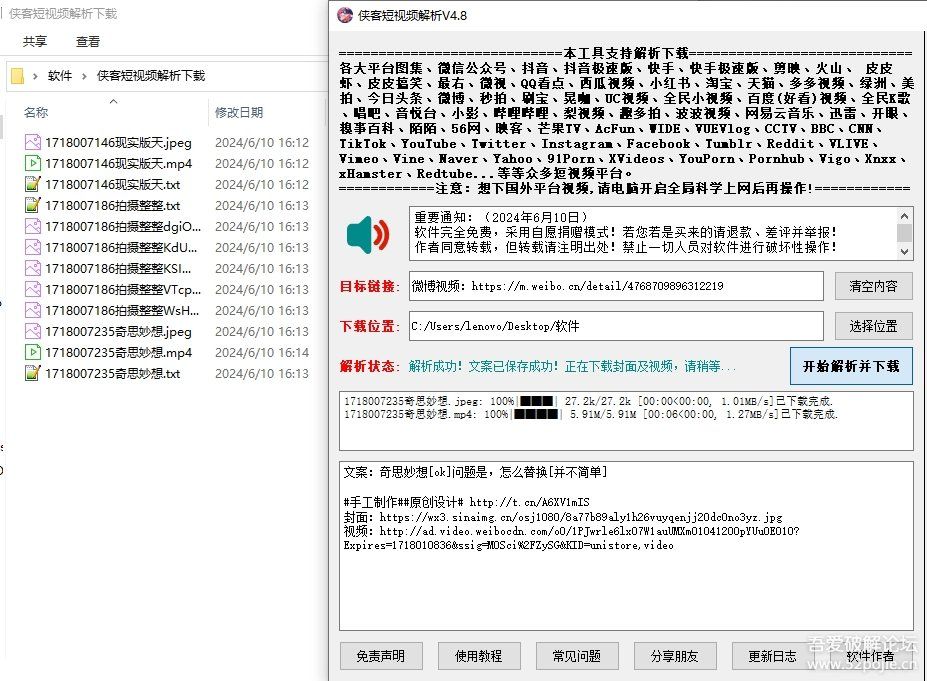Select the image icon of 1718007235奇思妙想.jpeg
Screen dimensions: 927x681
(32, 331)
